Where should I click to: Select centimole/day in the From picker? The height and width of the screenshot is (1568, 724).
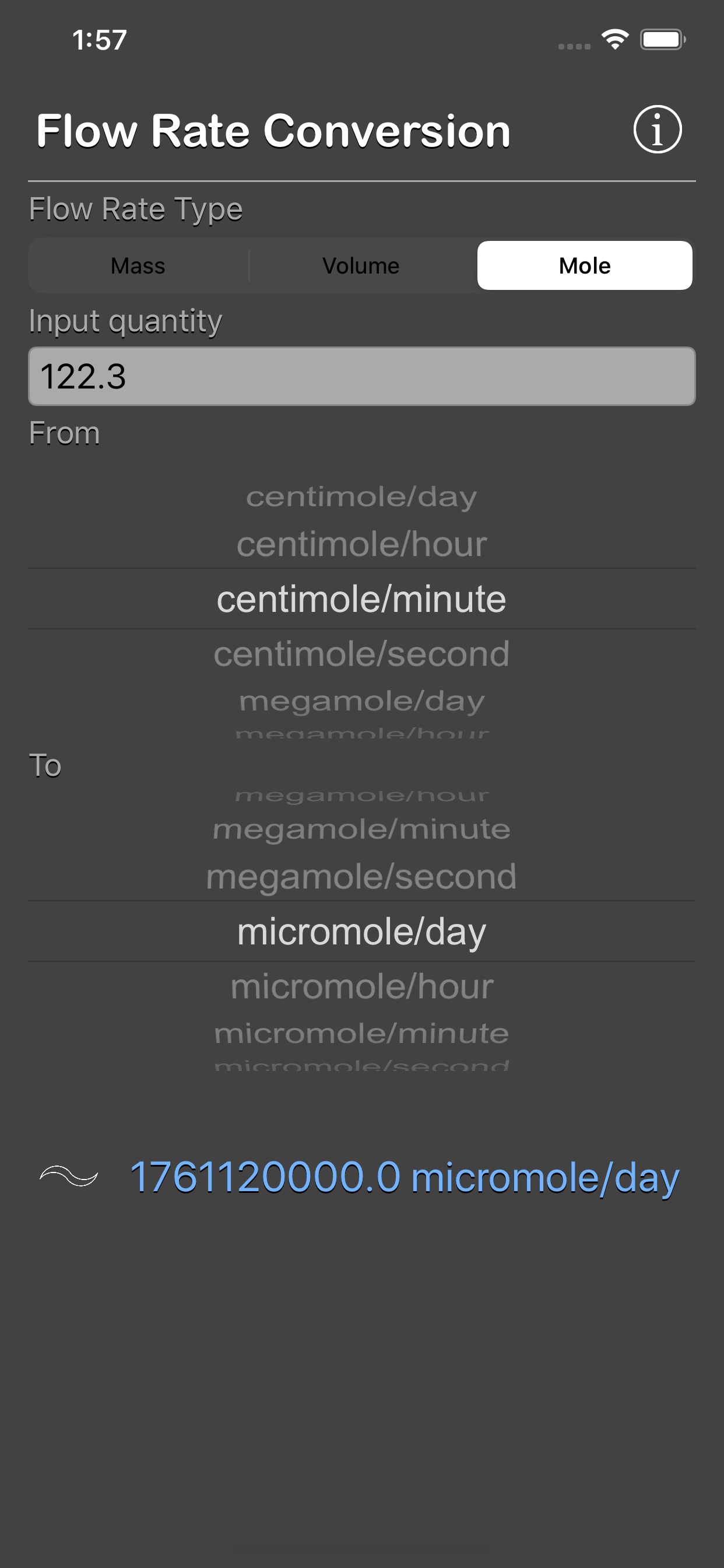pos(361,496)
